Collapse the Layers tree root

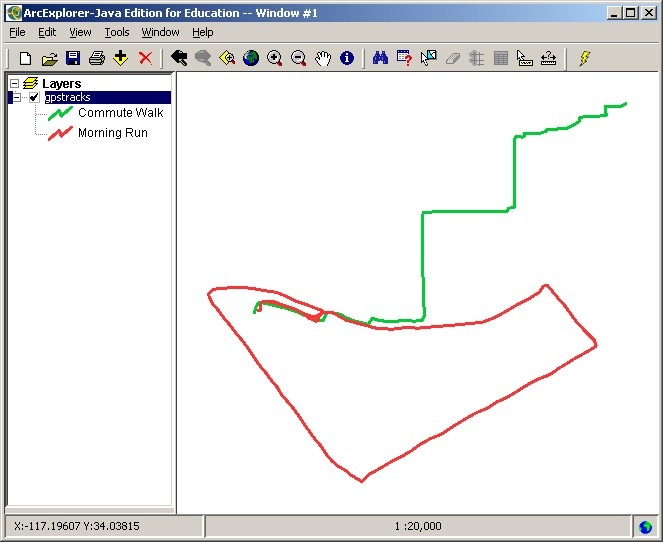14,83
